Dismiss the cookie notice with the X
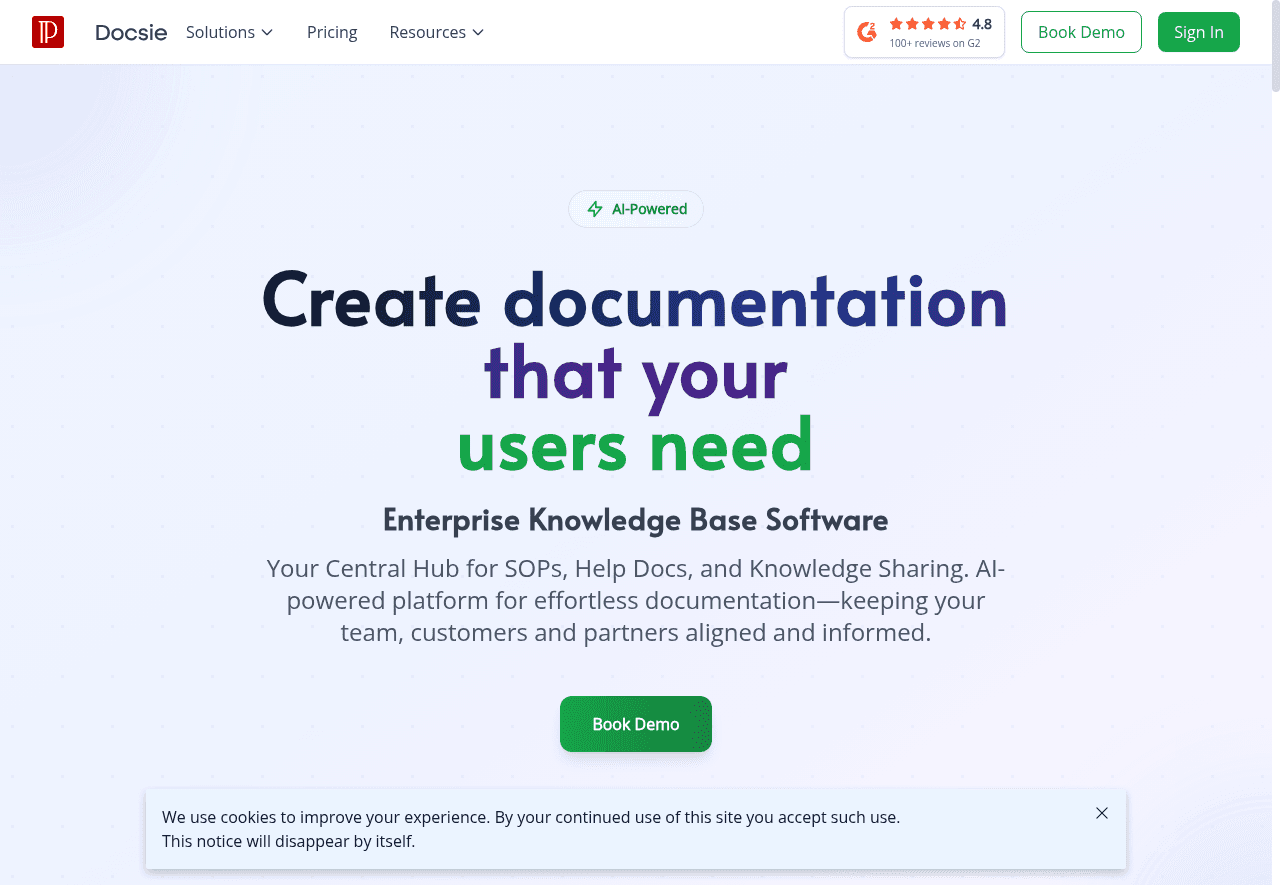This screenshot has width=1280, height=885. [1102, 813]
